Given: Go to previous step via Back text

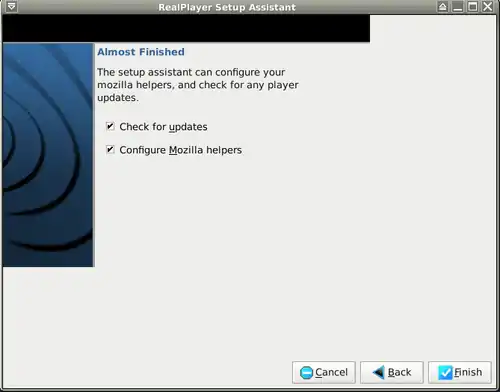Looking at the screenshot, I should [399, 372].
